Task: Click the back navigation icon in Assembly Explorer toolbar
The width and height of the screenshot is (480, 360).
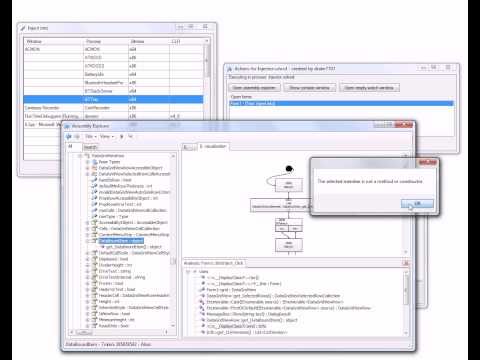Action: 69,136
